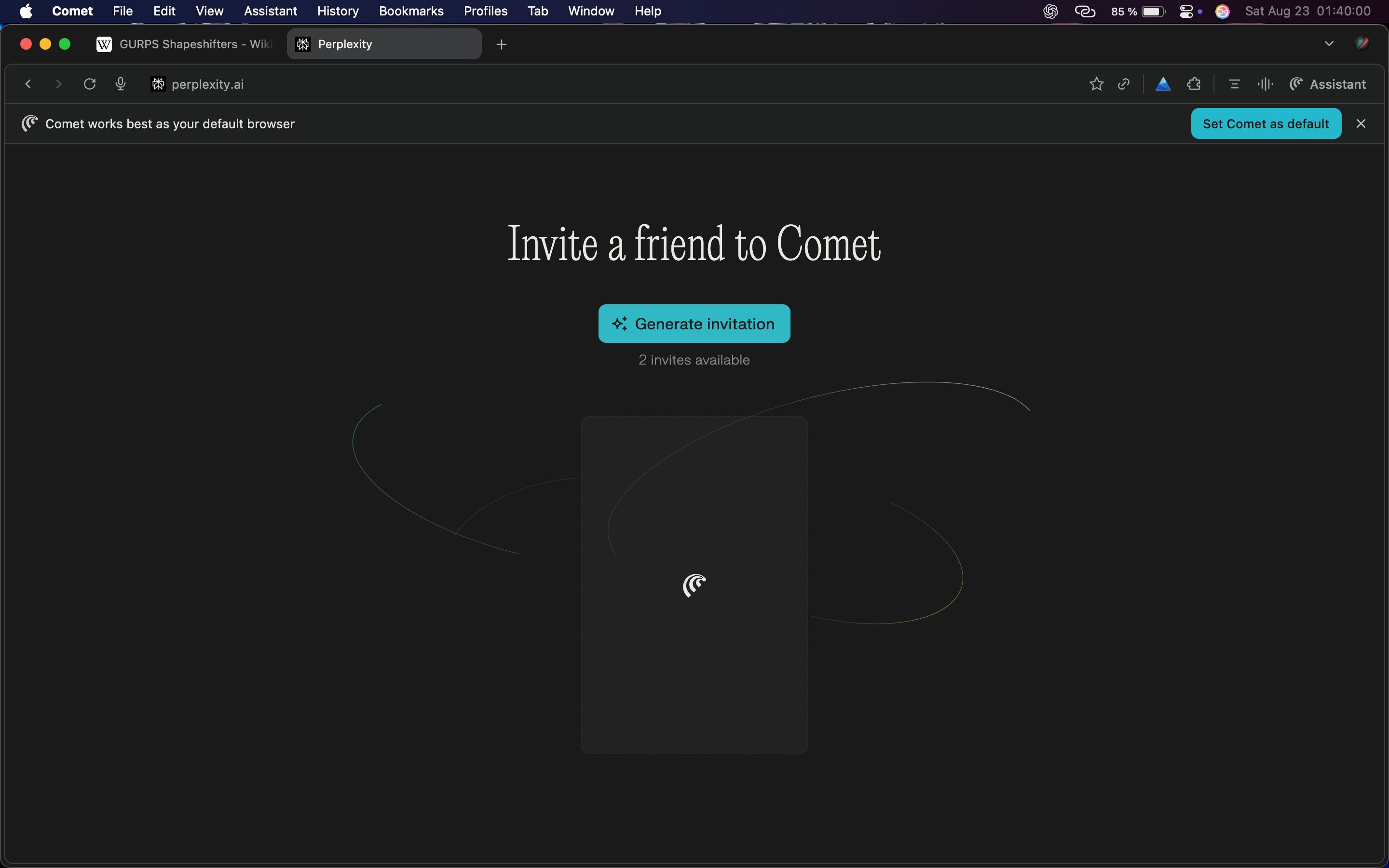
Task: Open the View menu
Action: (209, 11)
